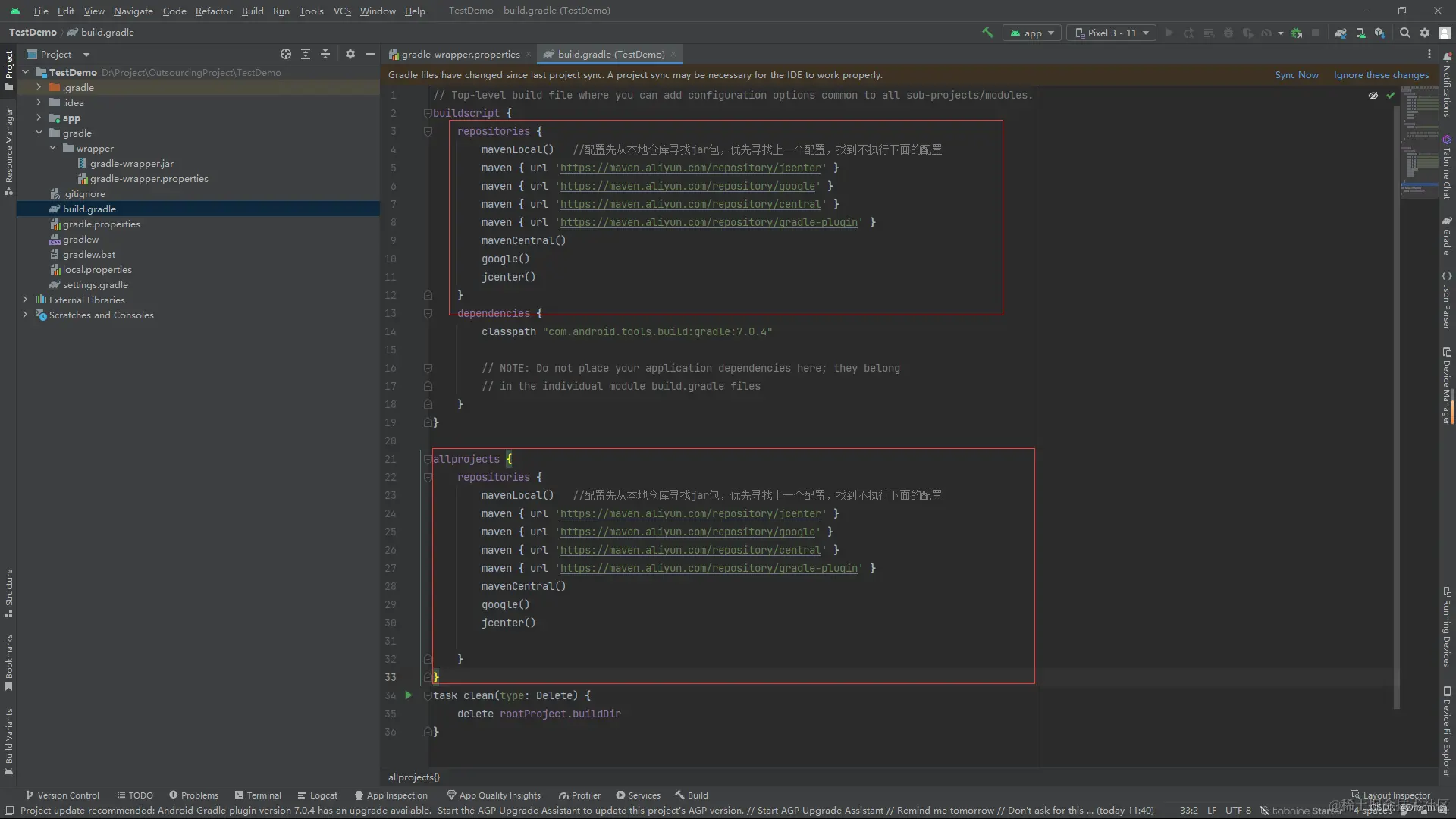Click Apply Code Changes icon
1456x819 pixels.
click(x=1209, y=33)
